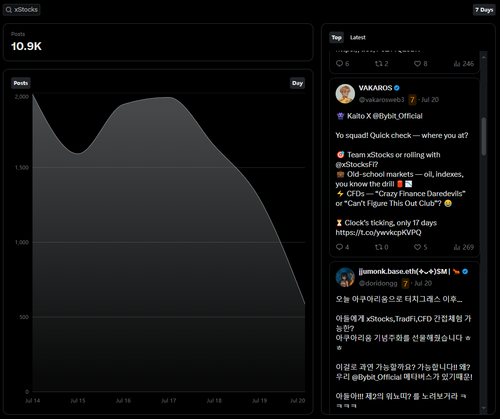Like VAKAROS post showing 5 likes
Screen dimensions: 500x419
pyautogui.click(x=417, y=247)
